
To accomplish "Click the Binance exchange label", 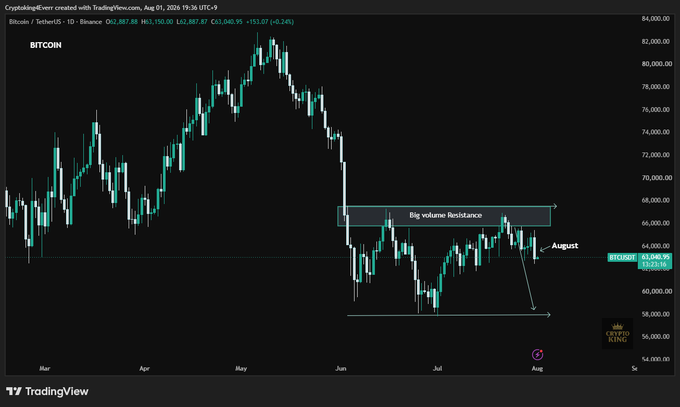I will tap(91, 22).
